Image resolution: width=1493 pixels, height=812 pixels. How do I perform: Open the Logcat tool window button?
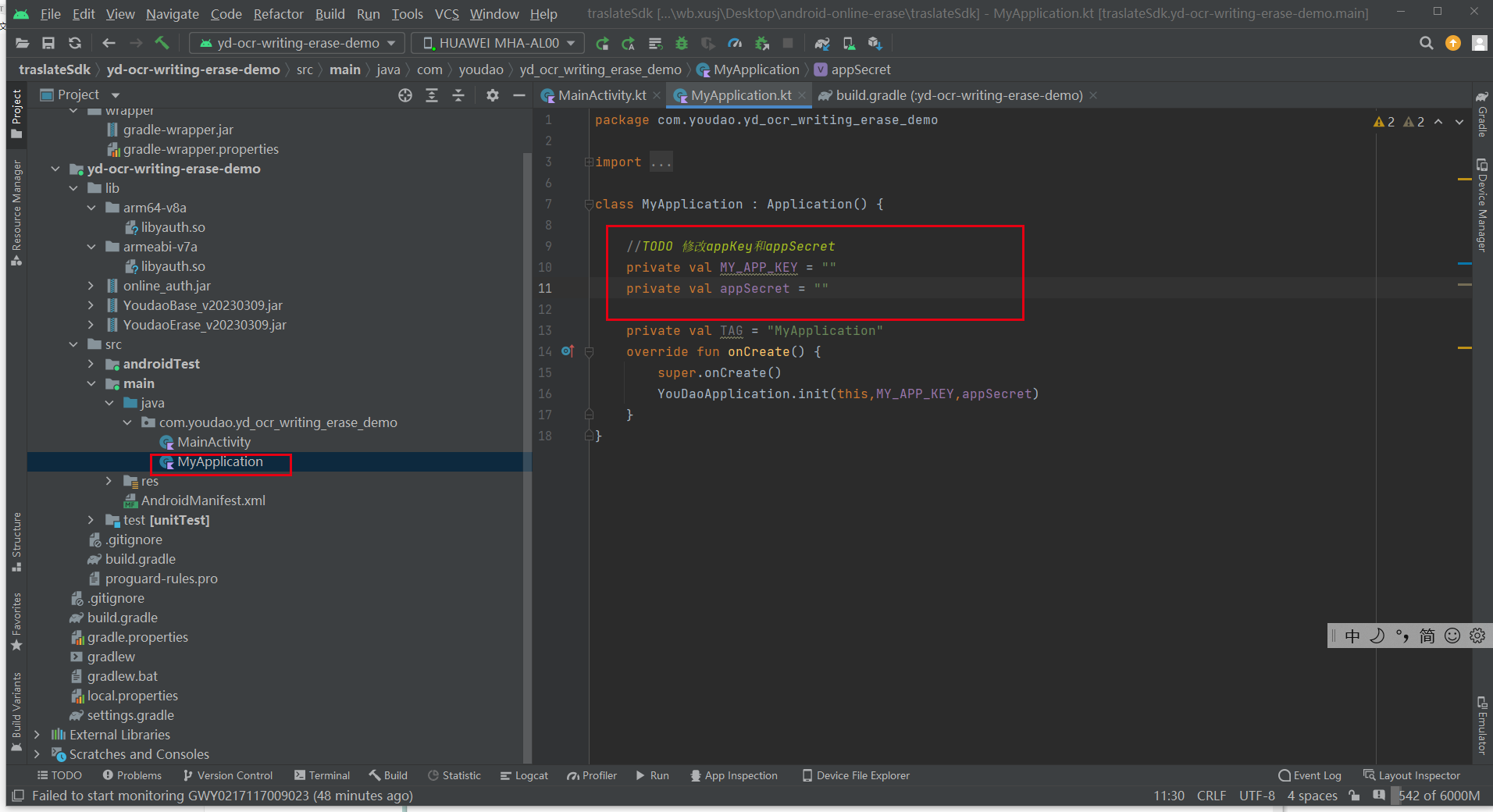pos(524,775)
